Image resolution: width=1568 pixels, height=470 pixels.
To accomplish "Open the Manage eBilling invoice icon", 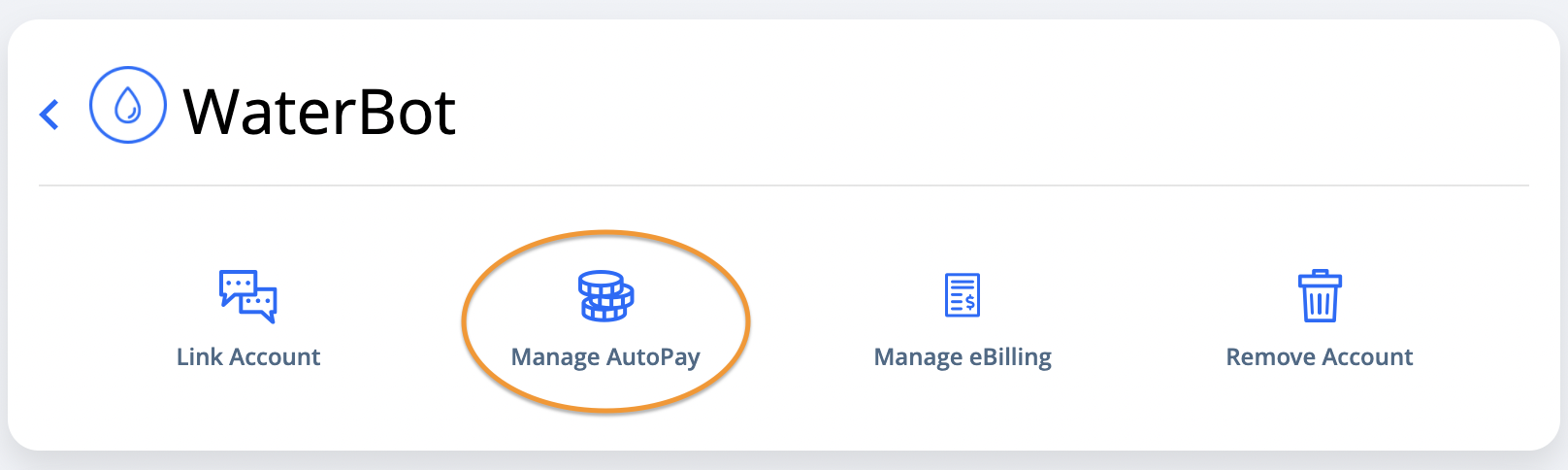I will 963,295.
